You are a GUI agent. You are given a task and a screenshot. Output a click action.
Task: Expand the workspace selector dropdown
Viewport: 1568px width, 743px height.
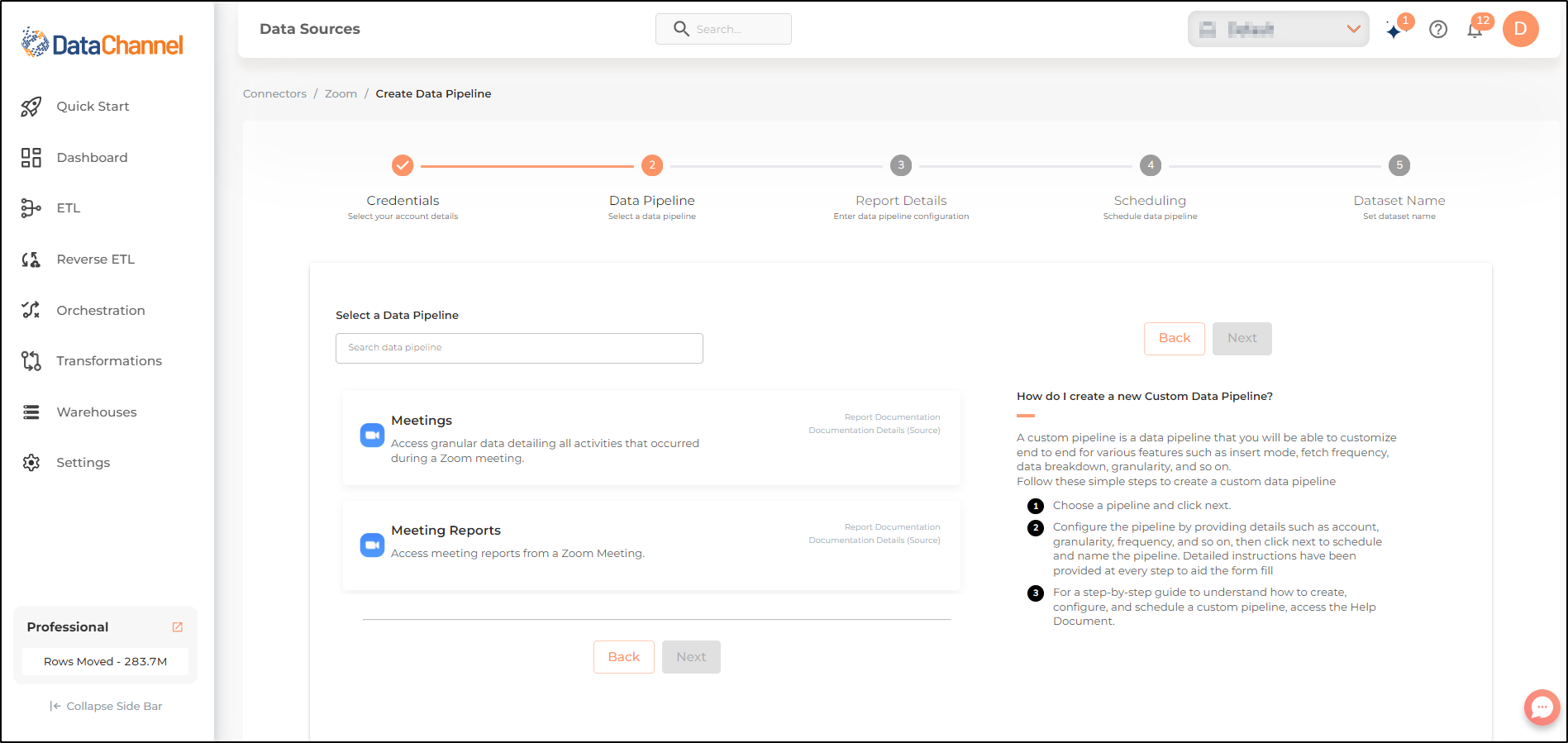click(x=1279, y=29)
